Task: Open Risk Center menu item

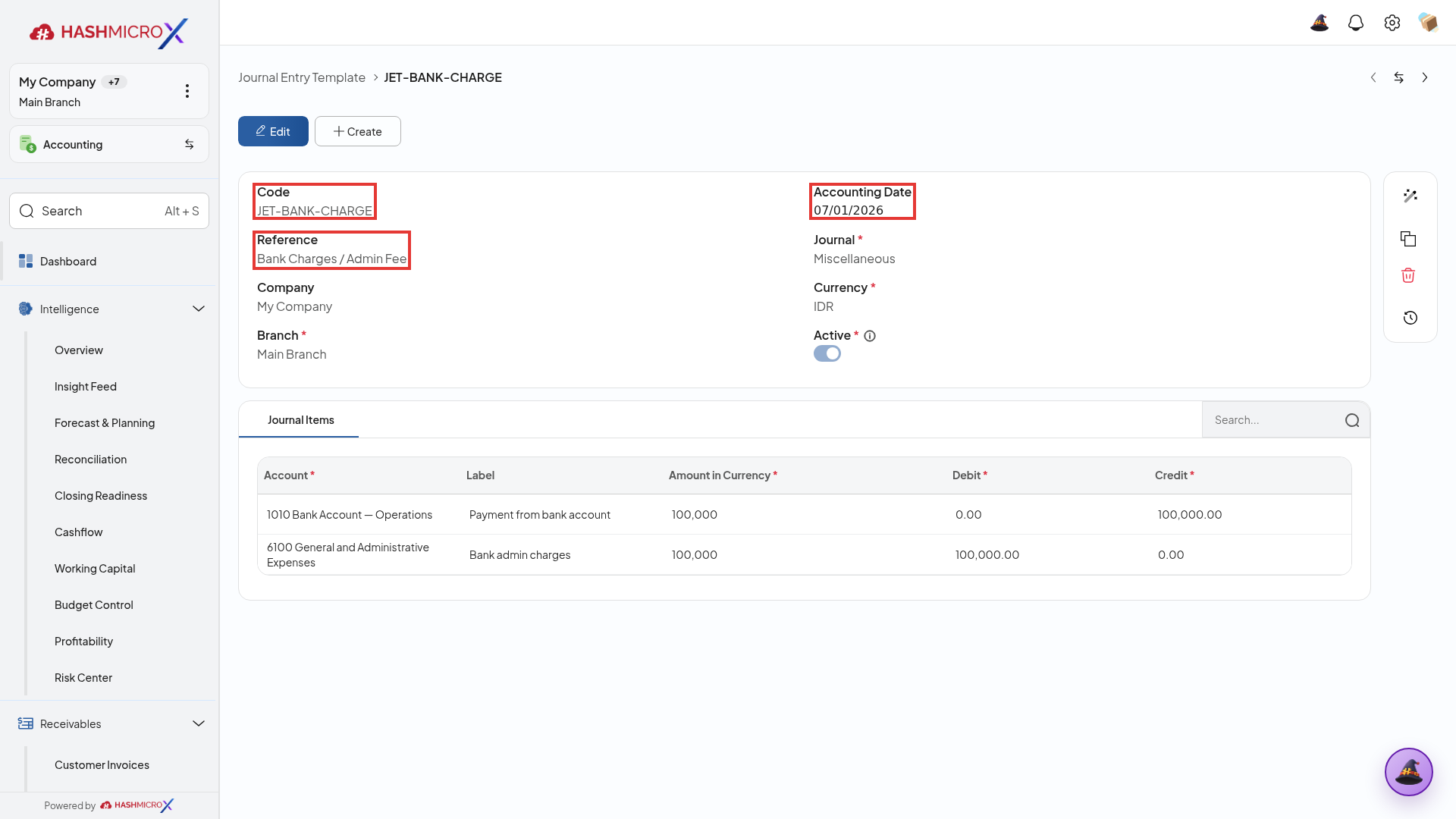Action: point(83,678)
